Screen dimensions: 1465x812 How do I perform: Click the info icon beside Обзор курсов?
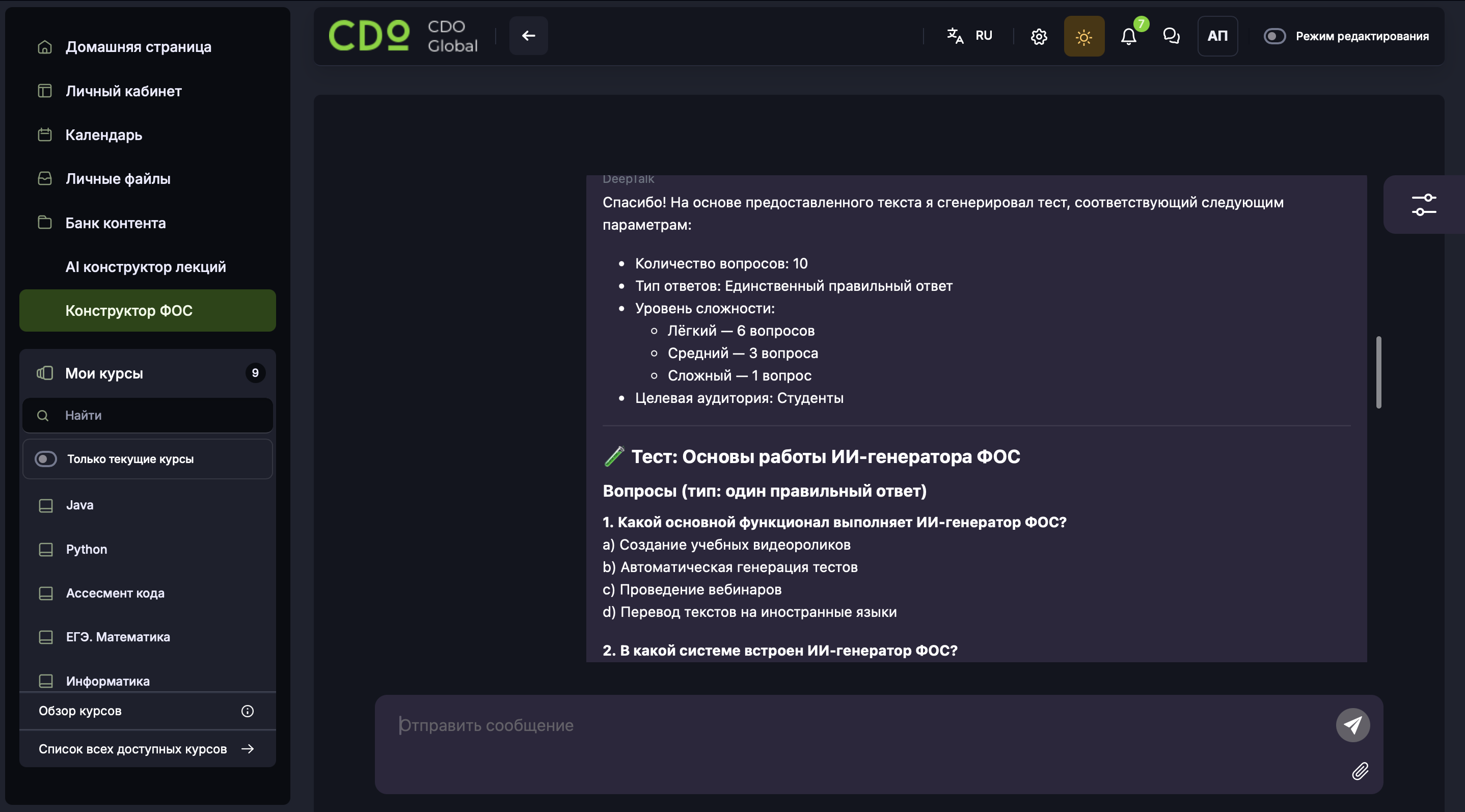(248, 711)
